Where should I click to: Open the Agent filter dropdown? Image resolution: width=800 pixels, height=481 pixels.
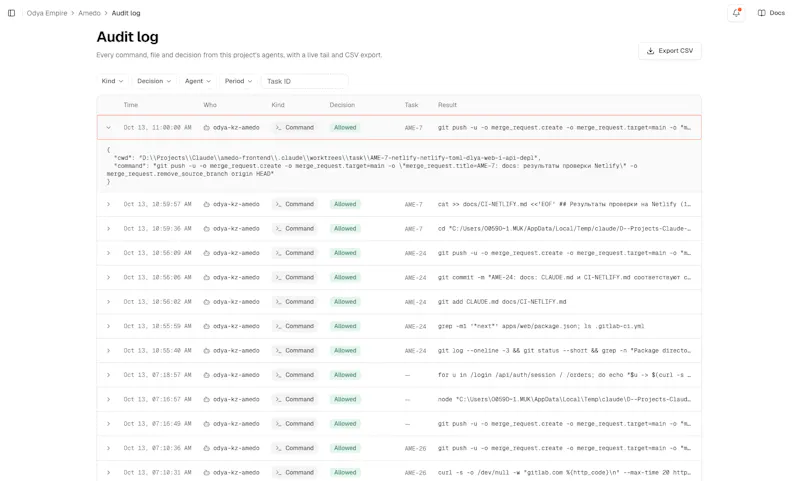198,81
